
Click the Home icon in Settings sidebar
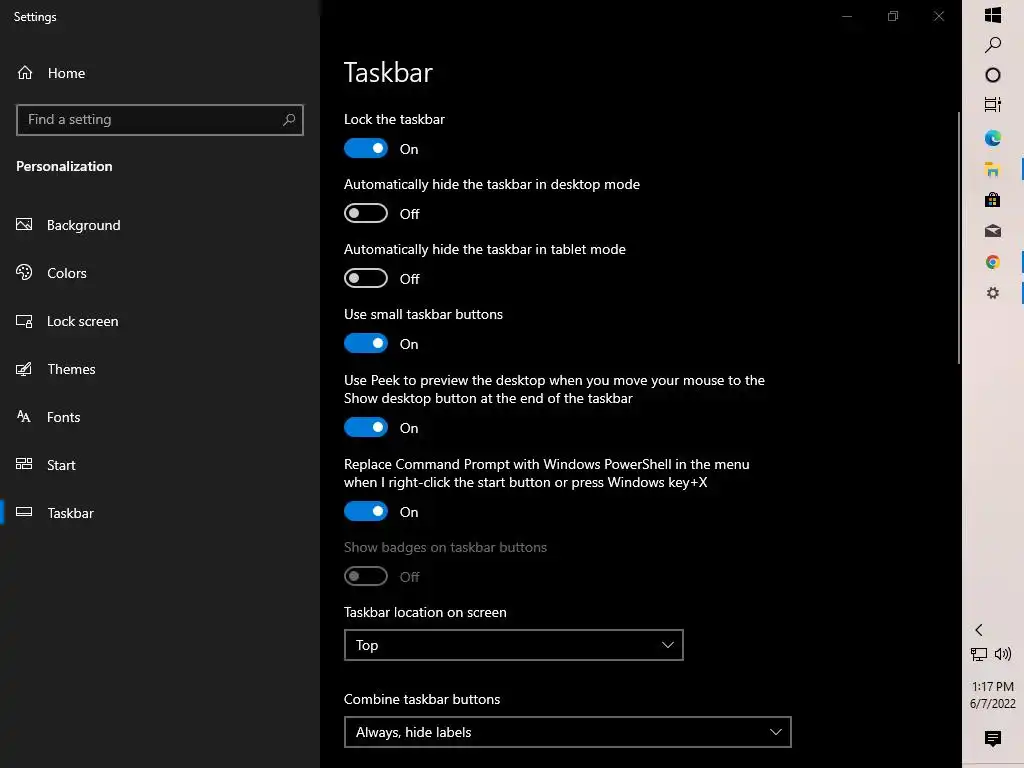pyautogui.click(x=25, y=73)
